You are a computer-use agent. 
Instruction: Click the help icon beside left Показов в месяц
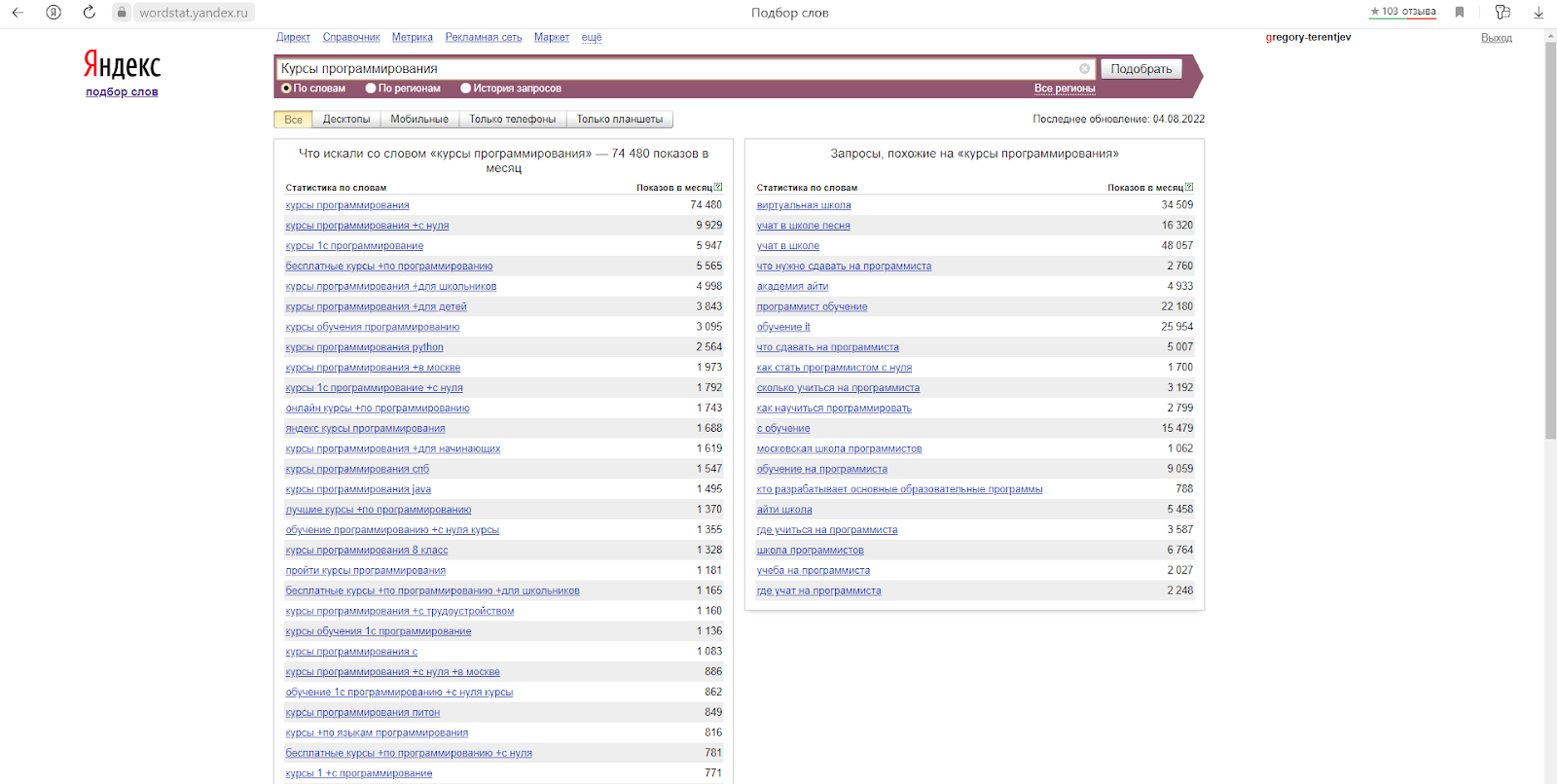pyautogui.click(x=718, y=187)
